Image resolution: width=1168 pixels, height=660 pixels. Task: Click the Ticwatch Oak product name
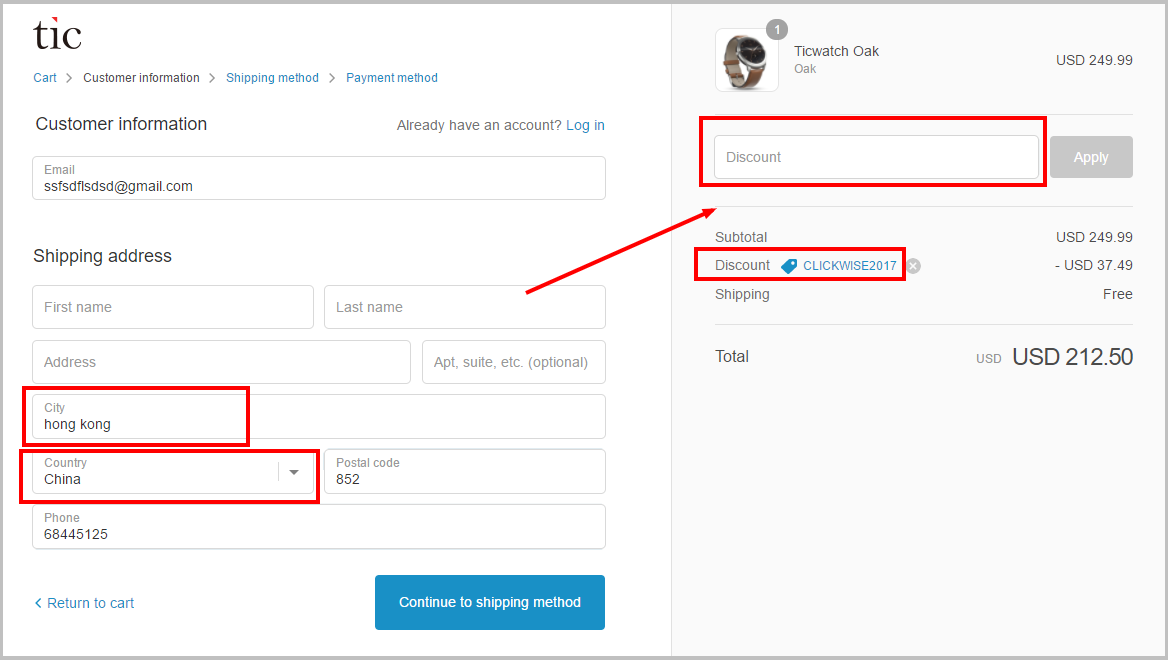click(x=837, y=51)
